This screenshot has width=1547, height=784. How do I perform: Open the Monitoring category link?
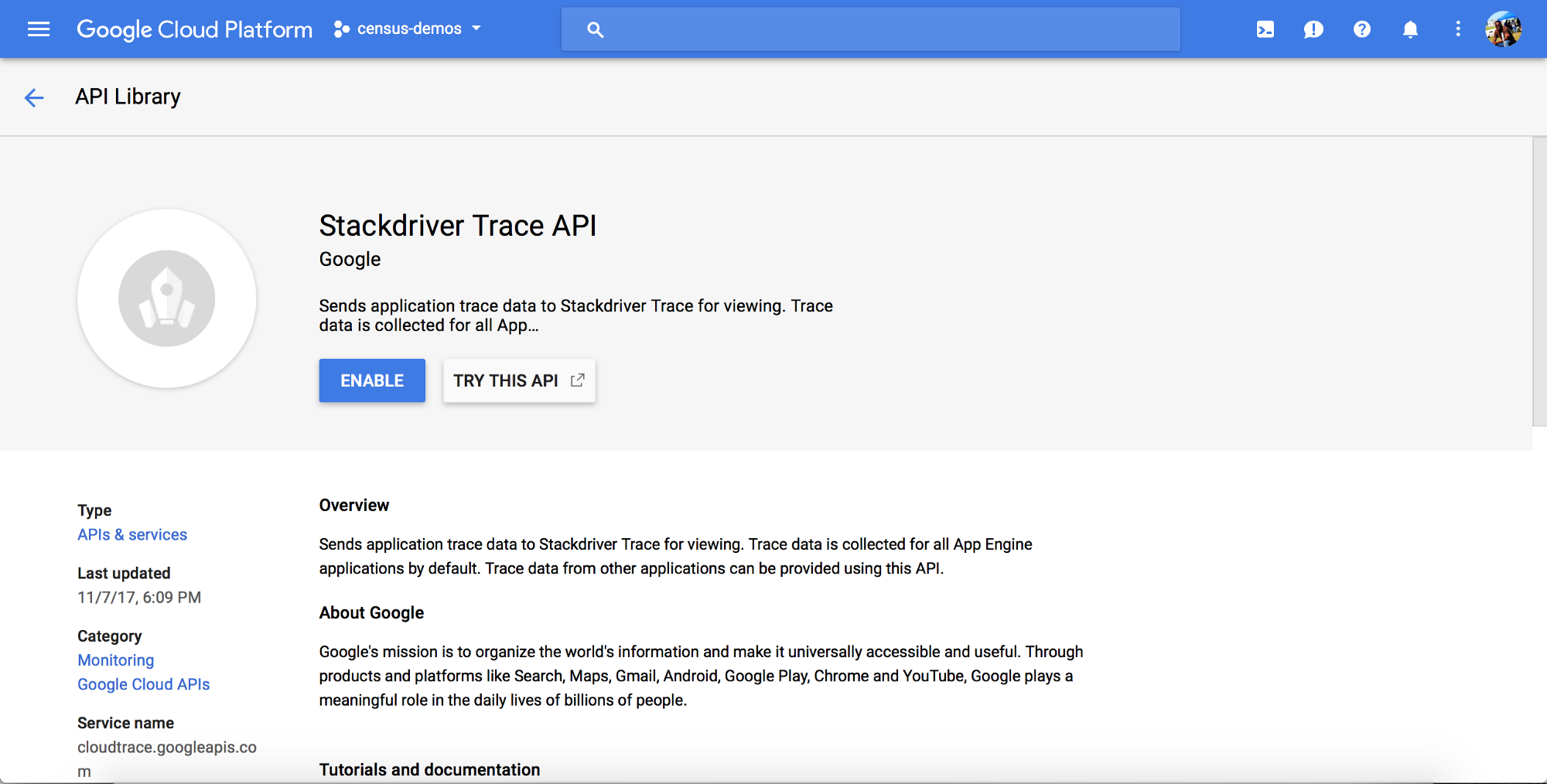[x=116, y=660]
